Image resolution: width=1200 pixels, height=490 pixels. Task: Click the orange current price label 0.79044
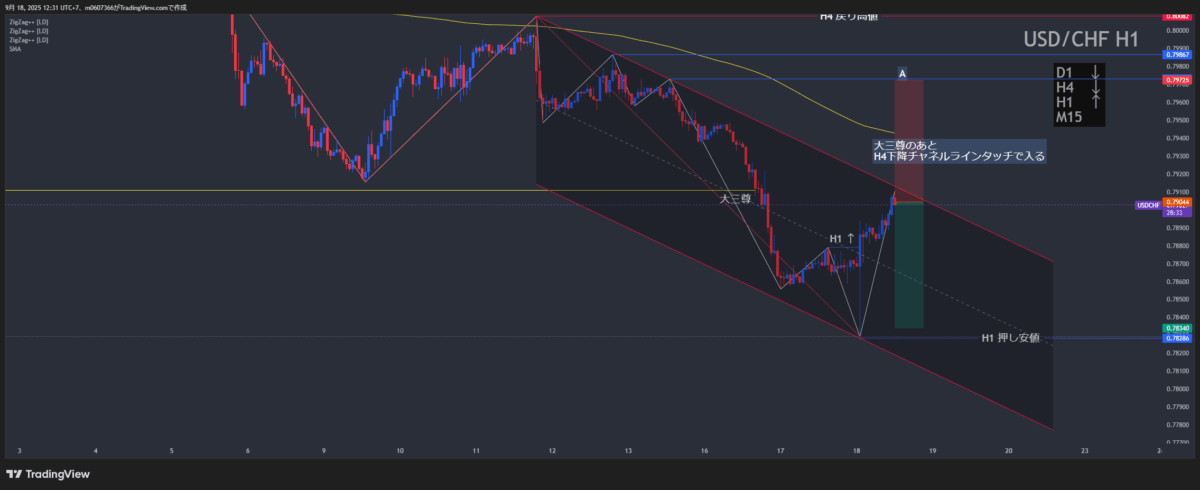[1175, 203]
